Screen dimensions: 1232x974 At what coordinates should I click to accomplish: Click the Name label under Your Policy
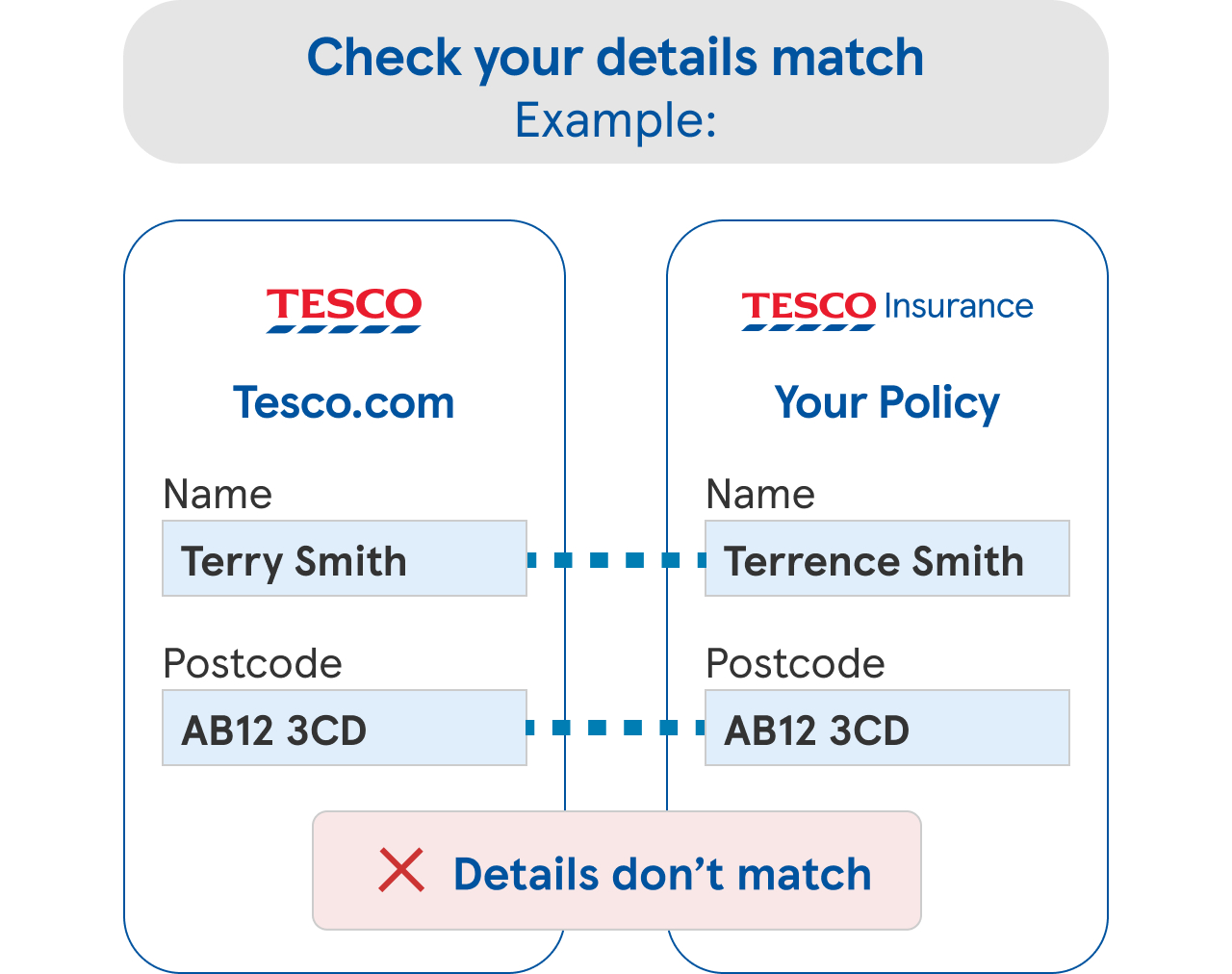point(760,495)
